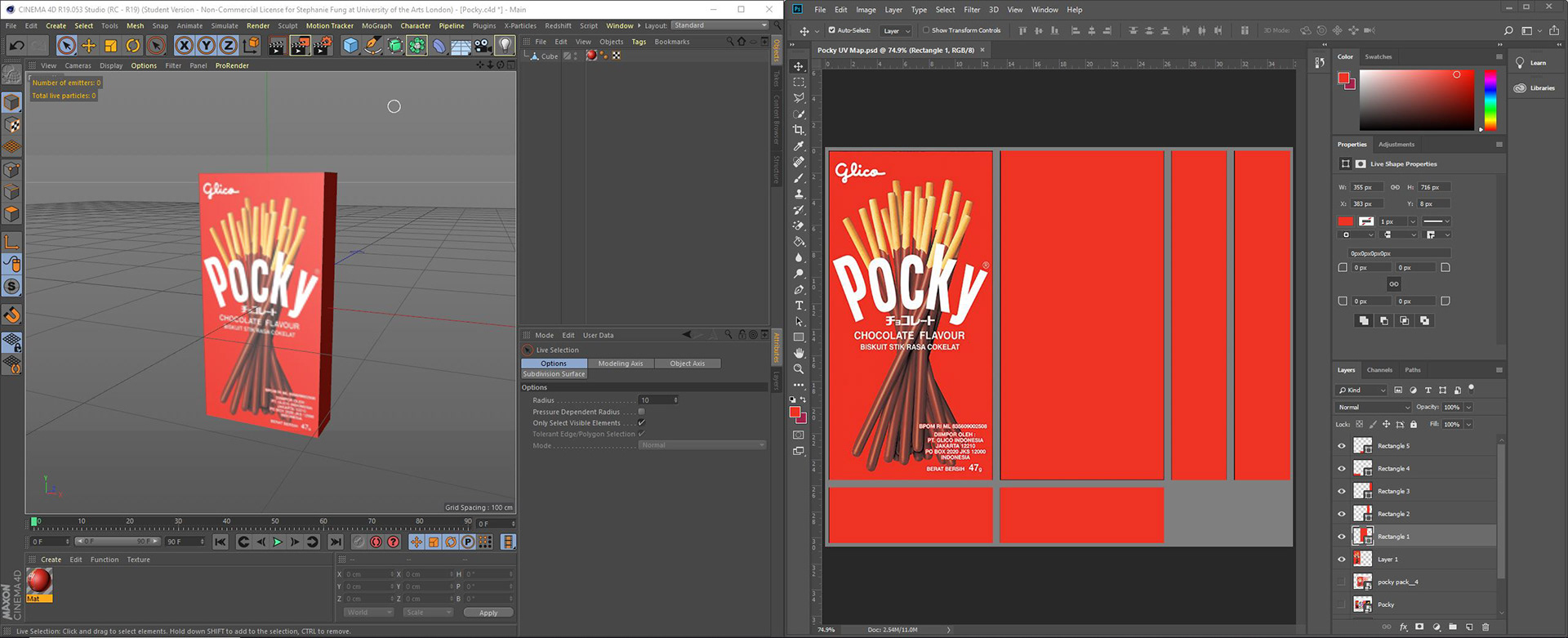Click the Render View clapperboard icon
This screenshot has height=638, width=1568.
(x=277, y=46)
